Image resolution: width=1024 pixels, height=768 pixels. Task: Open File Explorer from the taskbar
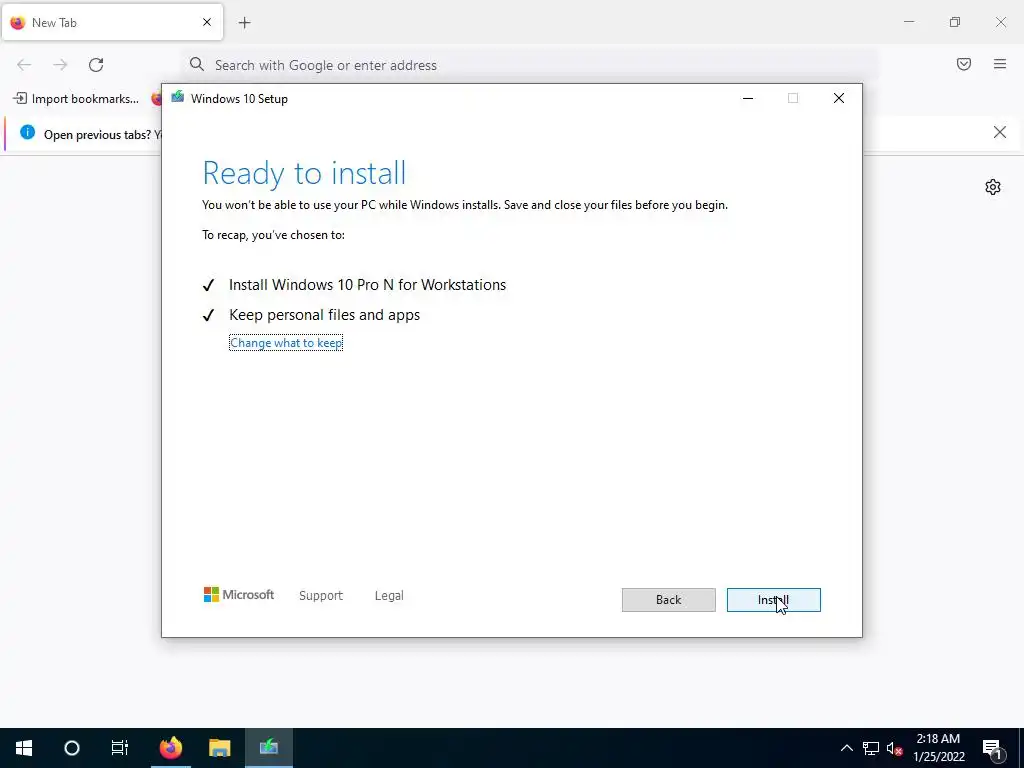(x=220, y=748)
